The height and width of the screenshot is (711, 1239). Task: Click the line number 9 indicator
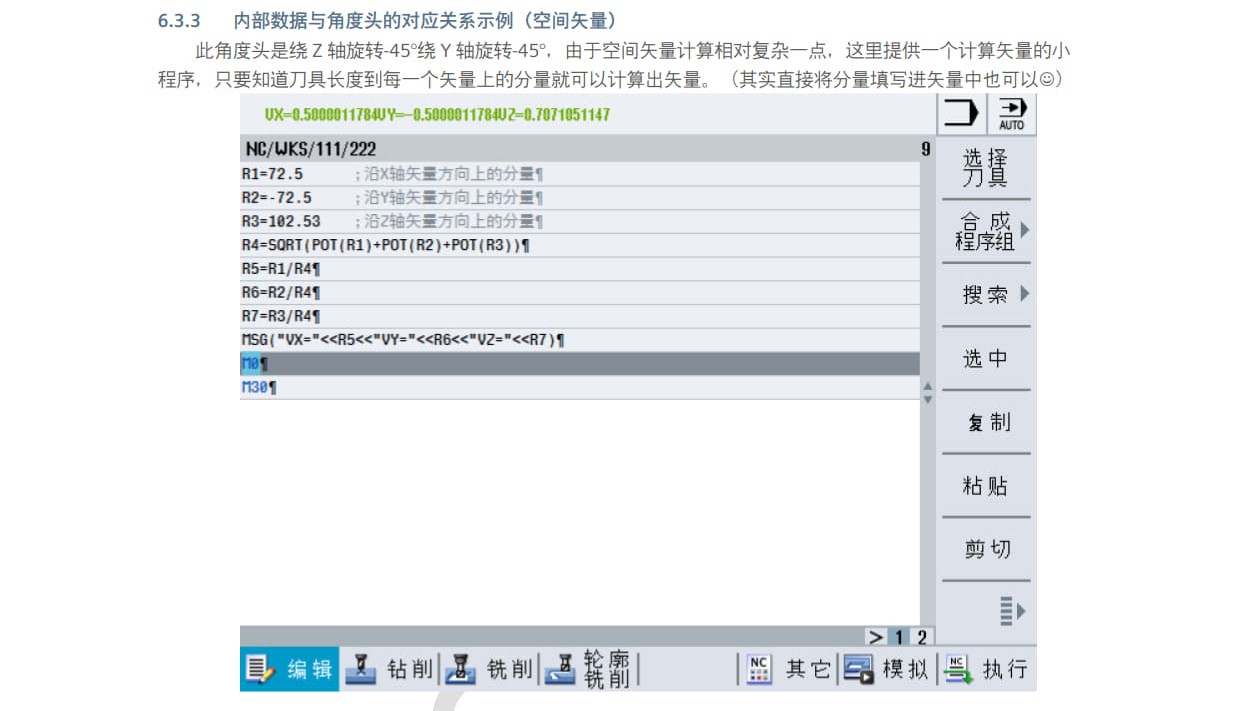(925, 149)
